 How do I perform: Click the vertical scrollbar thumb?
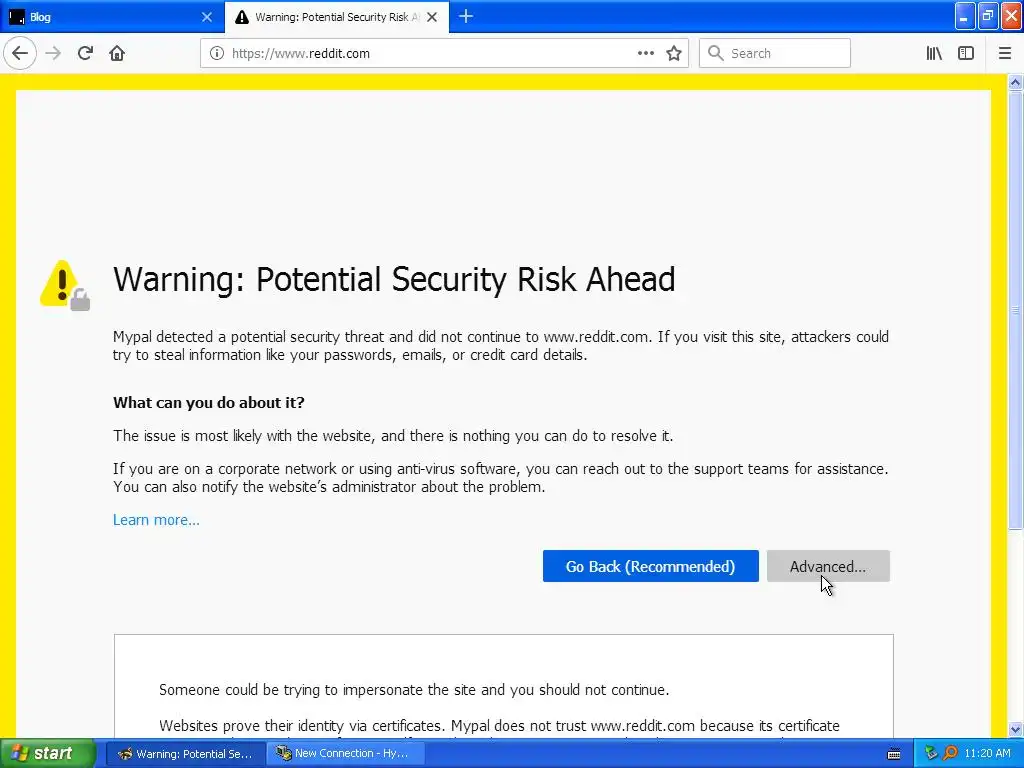[x=1016, y=310]
